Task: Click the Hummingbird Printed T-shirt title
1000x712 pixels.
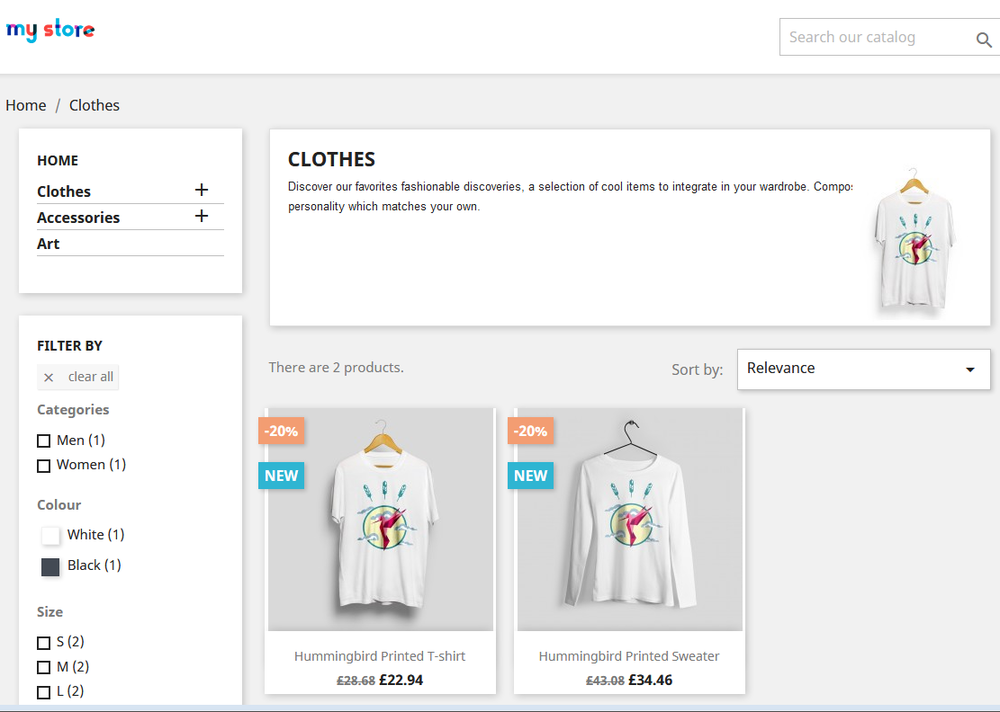Action: (x=379, y=656)
